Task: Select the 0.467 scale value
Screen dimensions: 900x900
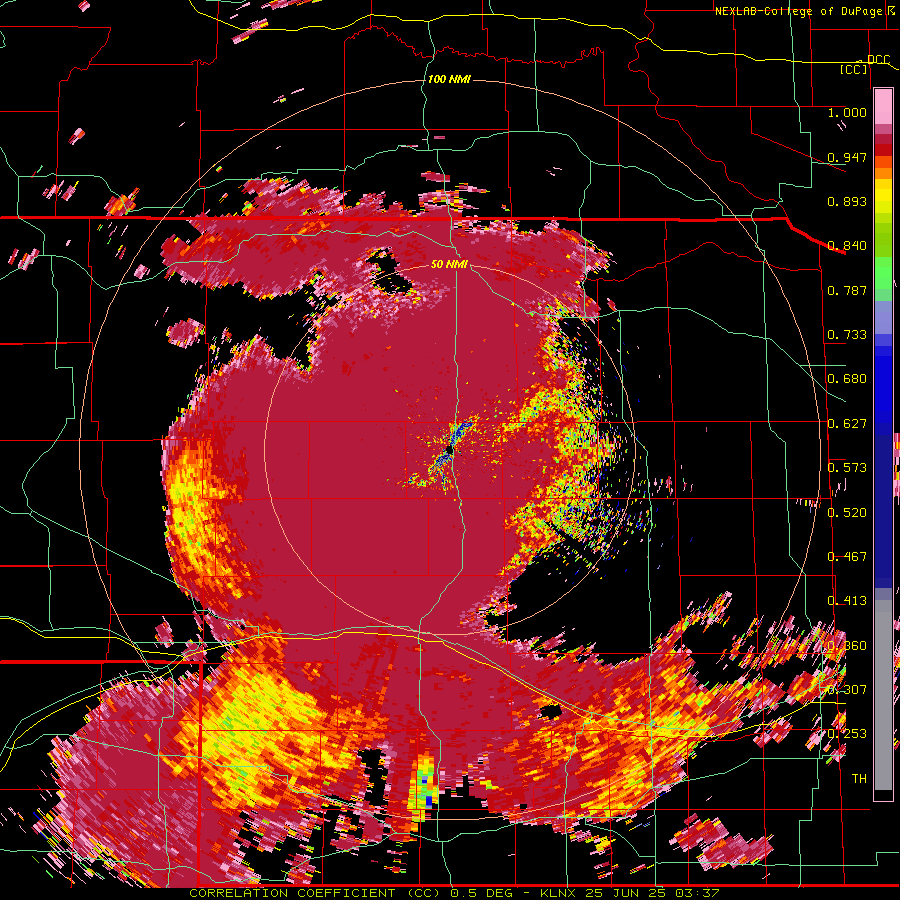Action: 847,557
